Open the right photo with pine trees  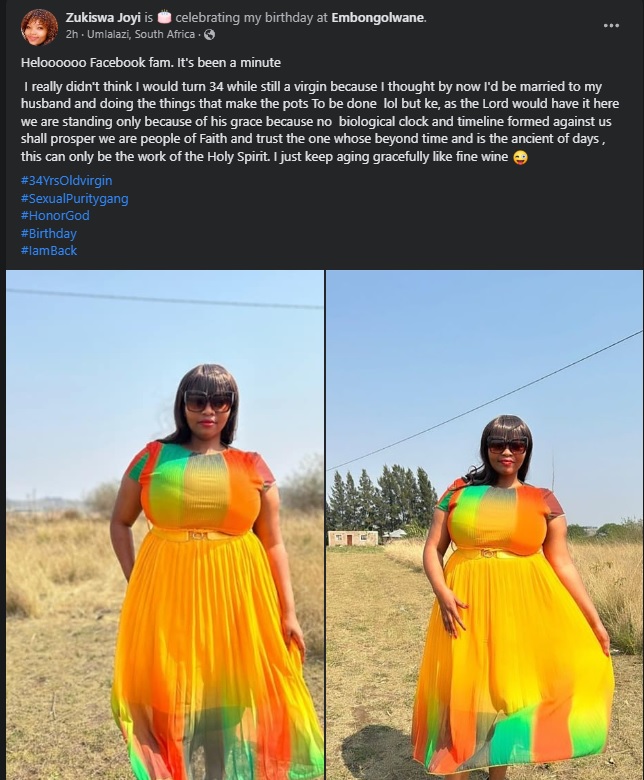click(484, 525)
